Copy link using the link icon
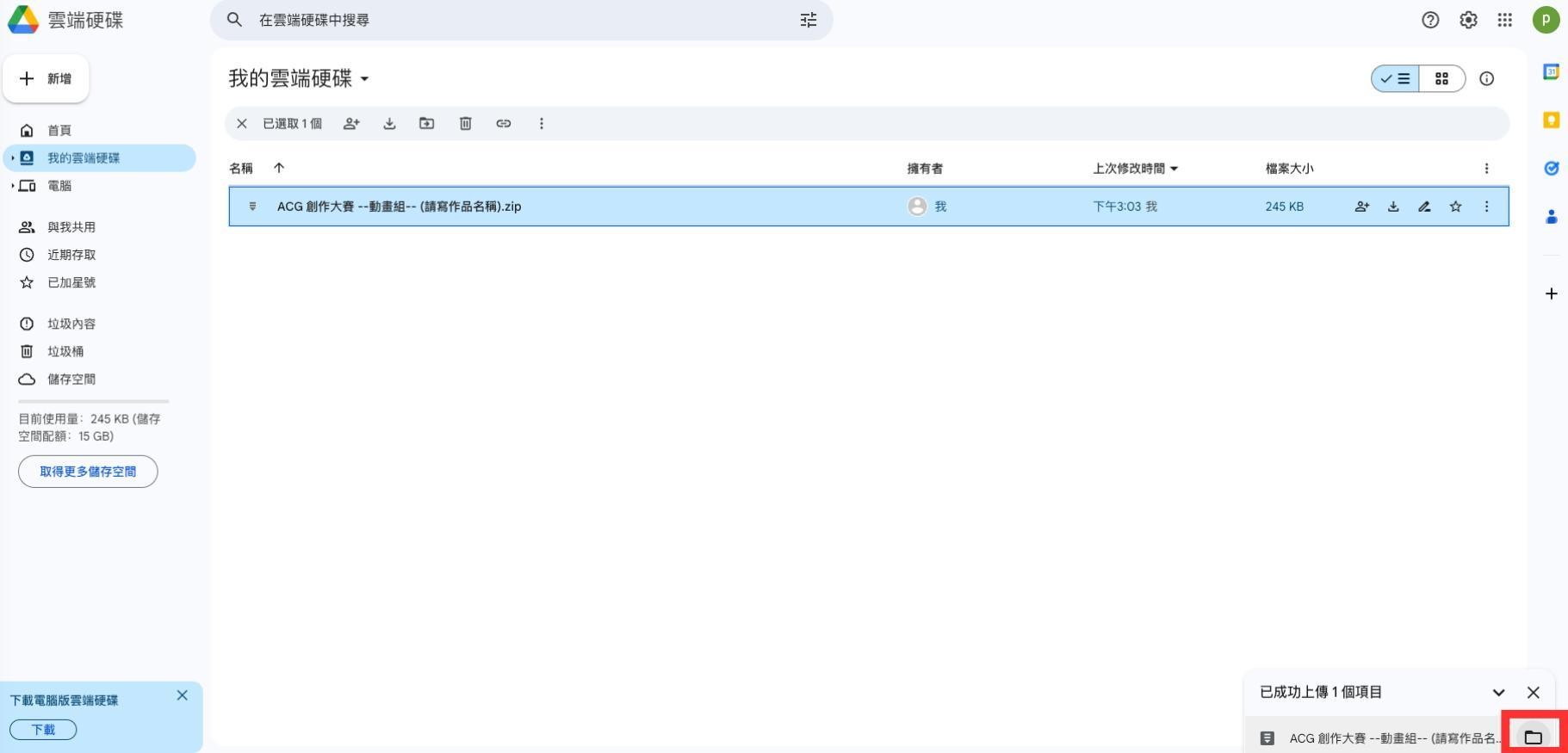Viewport: 1568px width, 753px height. [504, 124]
